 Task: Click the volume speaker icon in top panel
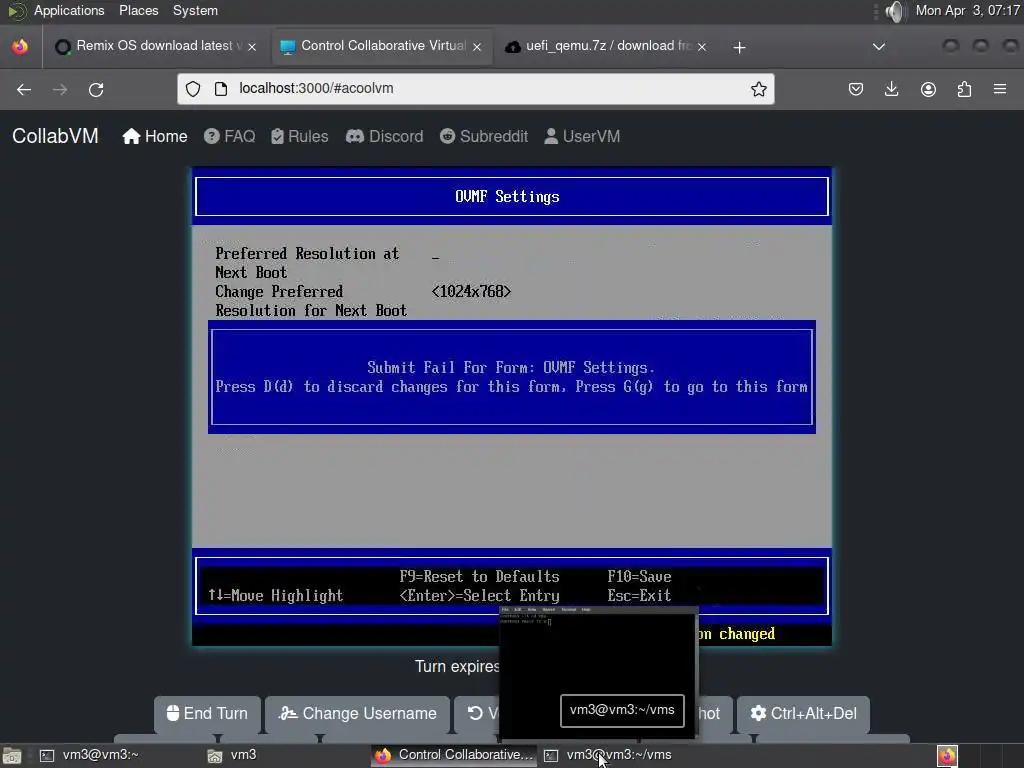click(896, 11)
